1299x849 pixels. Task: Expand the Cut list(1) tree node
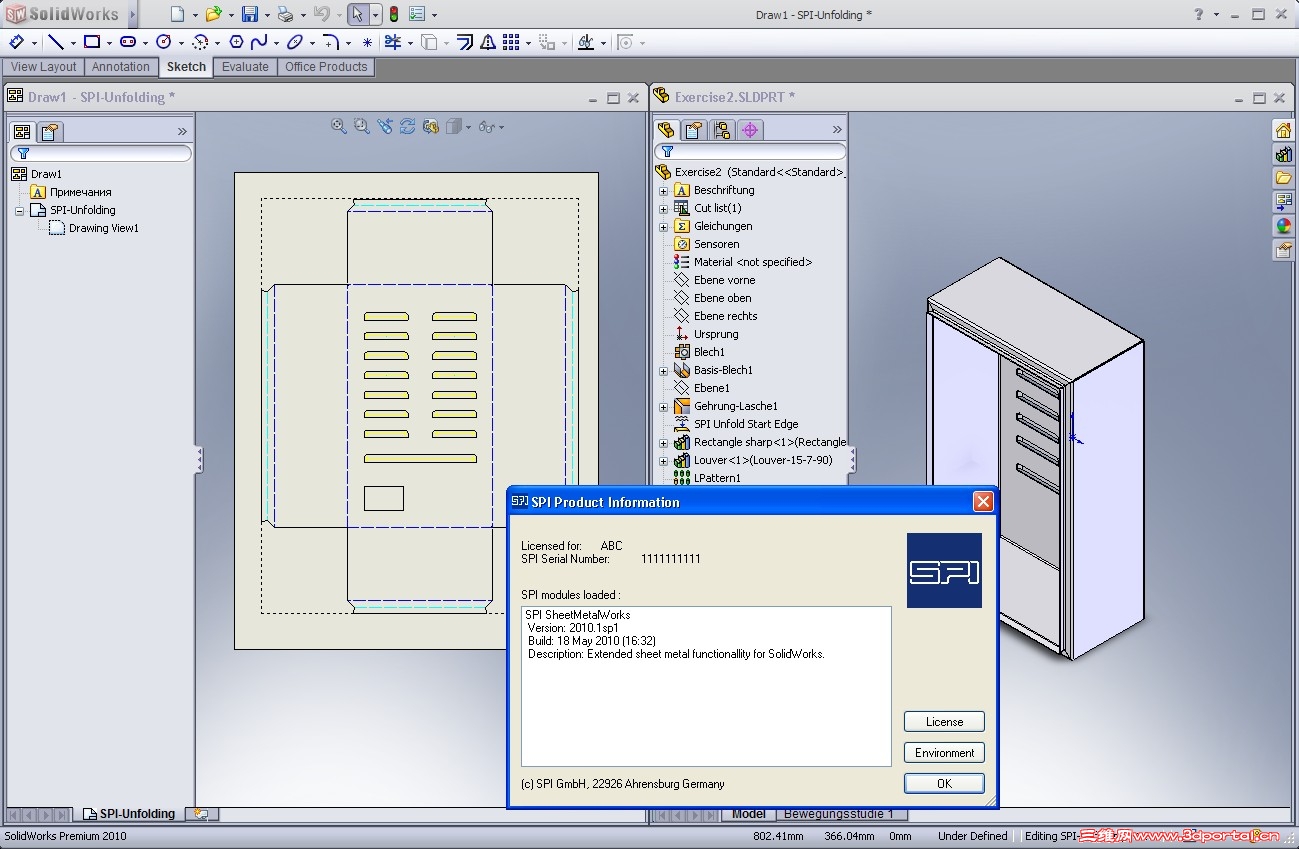663,208
